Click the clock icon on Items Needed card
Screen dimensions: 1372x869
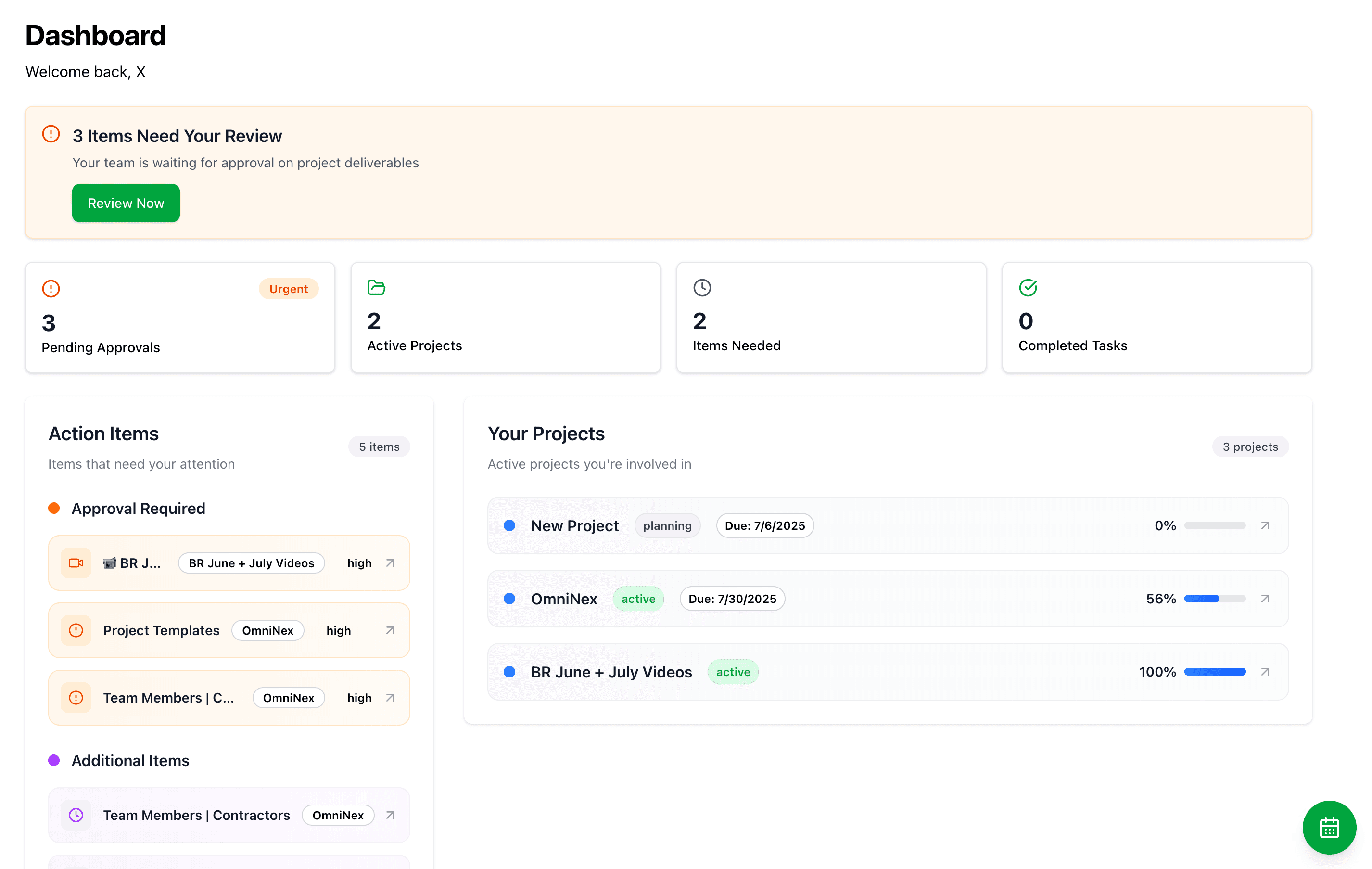pos(702,288)
